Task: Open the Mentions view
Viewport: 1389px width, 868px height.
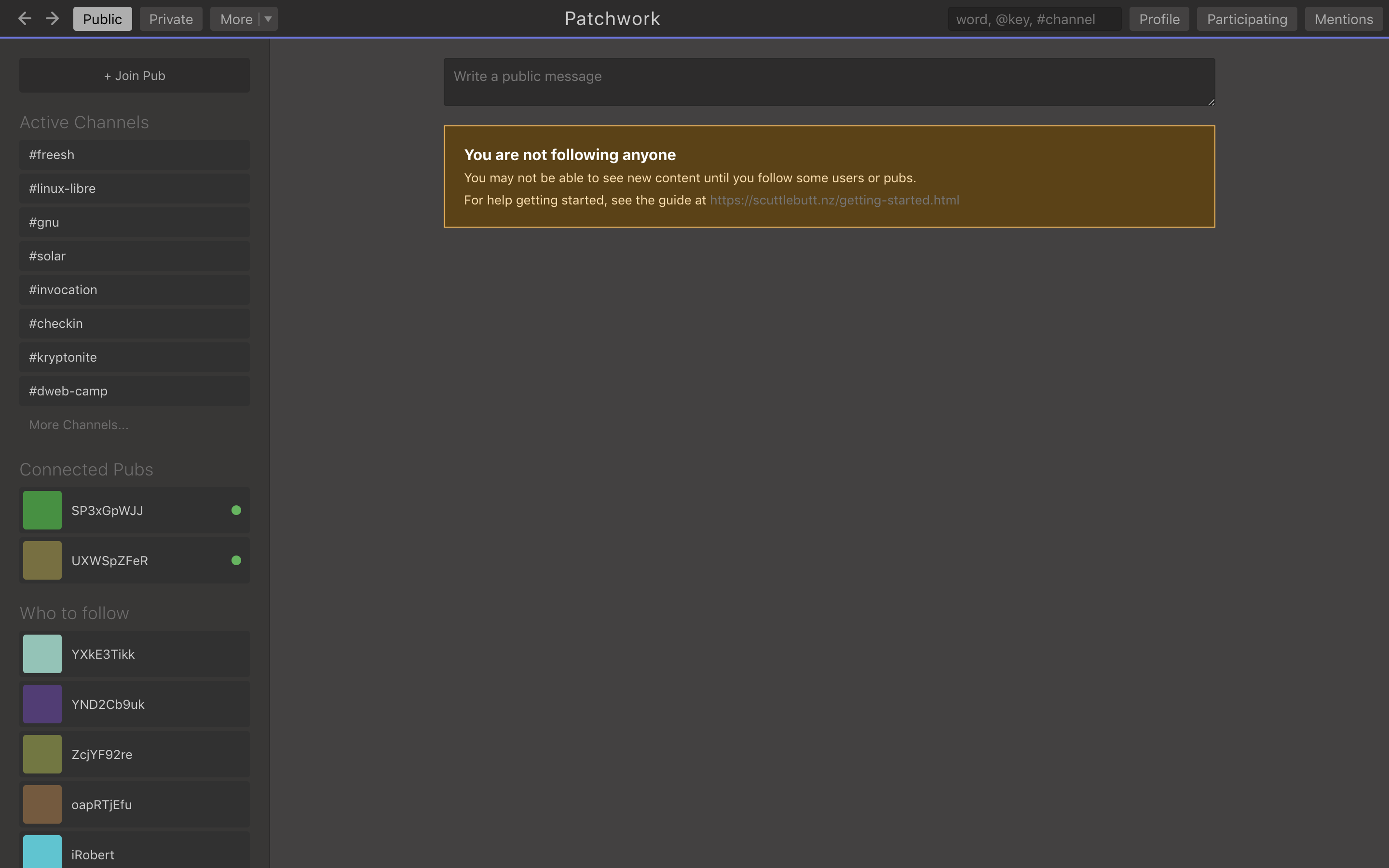Action: point(1344,19)
